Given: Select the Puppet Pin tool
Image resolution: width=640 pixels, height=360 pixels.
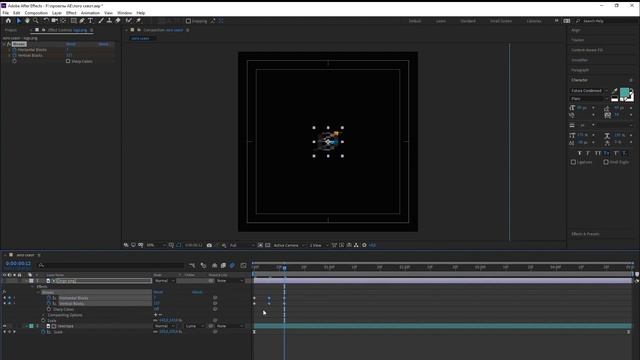Looking at the screenshot, I should point(138,20).
